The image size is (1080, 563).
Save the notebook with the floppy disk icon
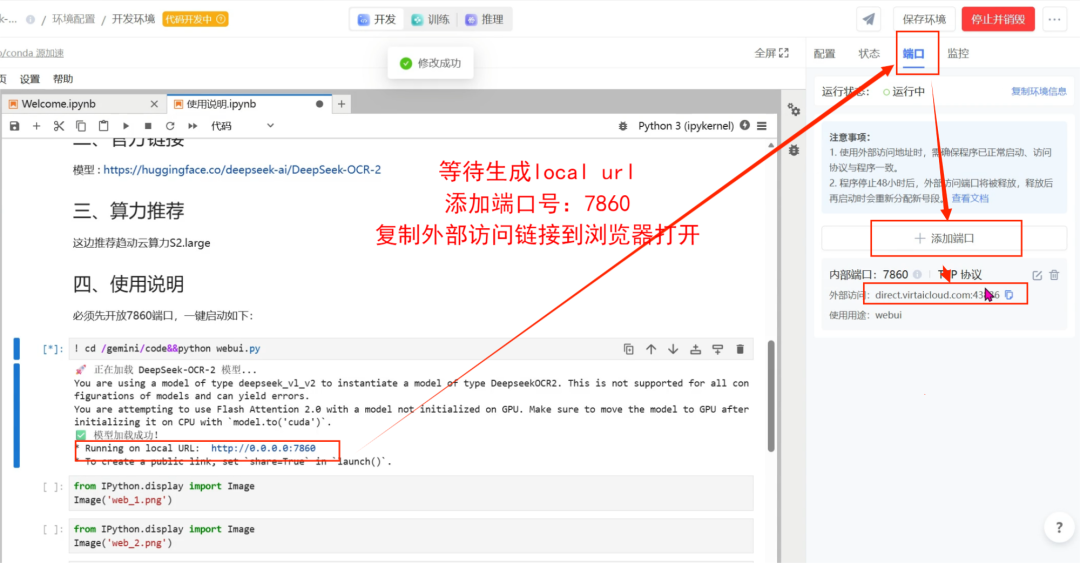tap(14, 126)
